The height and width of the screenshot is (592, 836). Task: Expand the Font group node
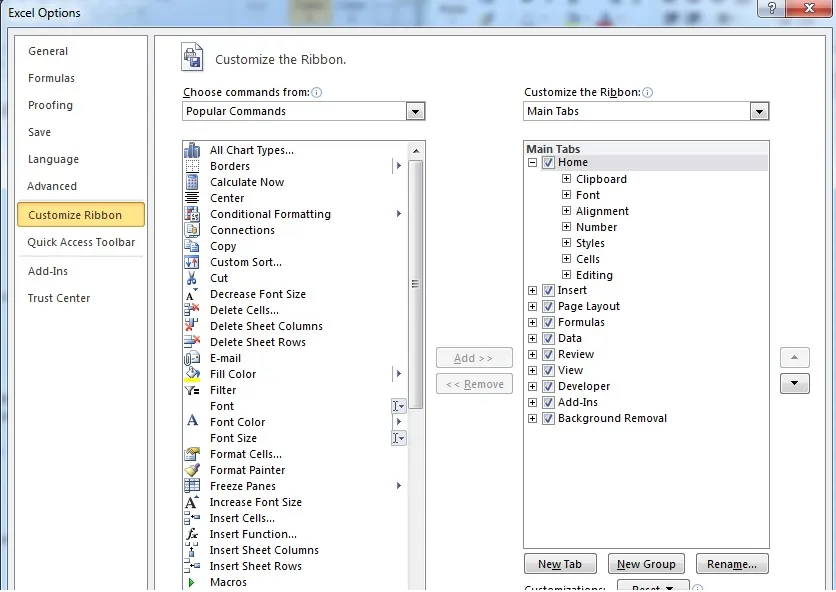566,195
